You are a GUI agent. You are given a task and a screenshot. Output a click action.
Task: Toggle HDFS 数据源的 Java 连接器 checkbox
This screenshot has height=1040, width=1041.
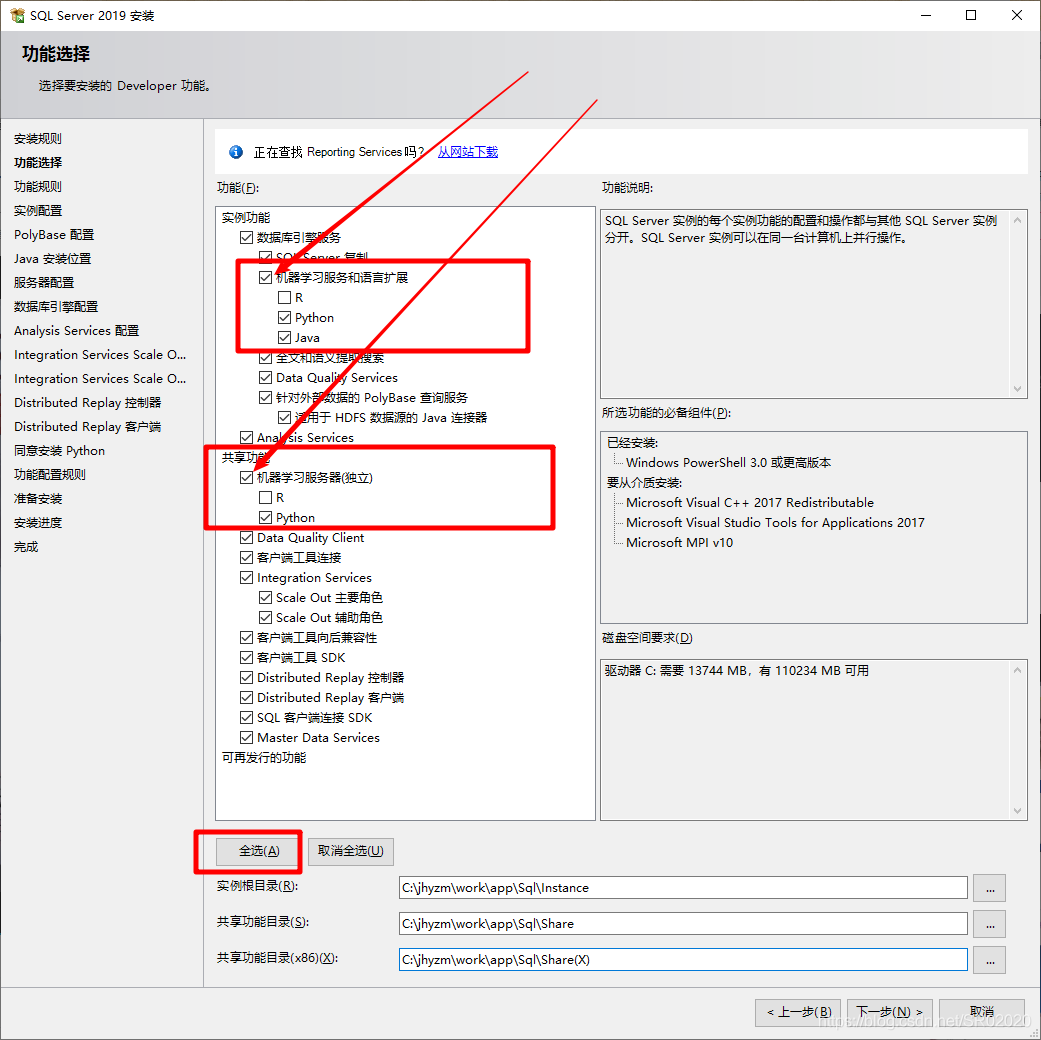click(x=285, y=418)
